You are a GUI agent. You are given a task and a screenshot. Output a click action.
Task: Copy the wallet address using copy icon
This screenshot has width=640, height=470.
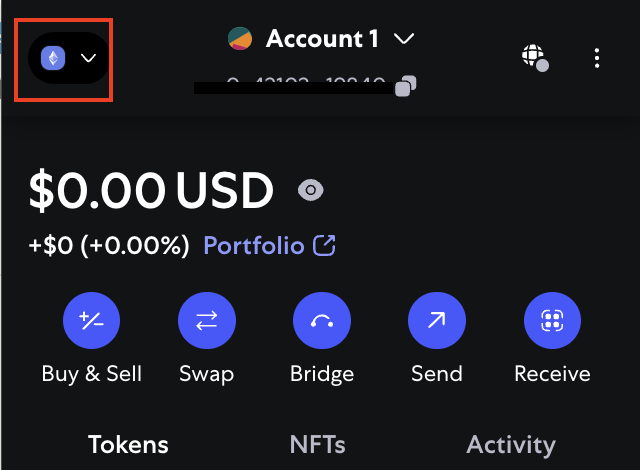tap(406, 86)
